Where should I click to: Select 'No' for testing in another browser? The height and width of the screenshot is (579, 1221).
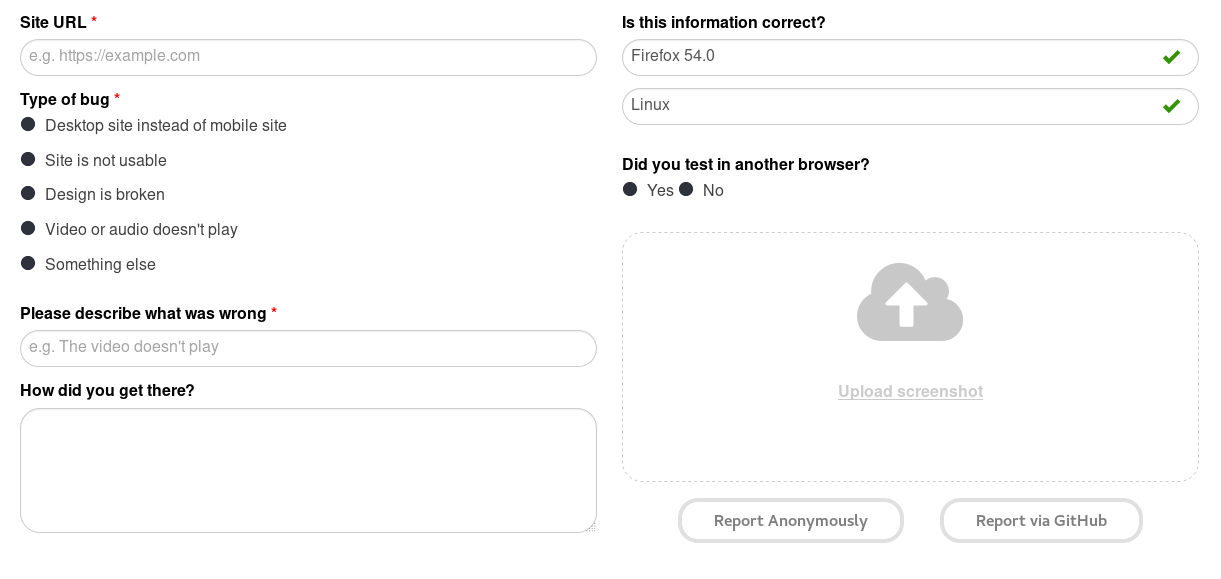[686, 188]
